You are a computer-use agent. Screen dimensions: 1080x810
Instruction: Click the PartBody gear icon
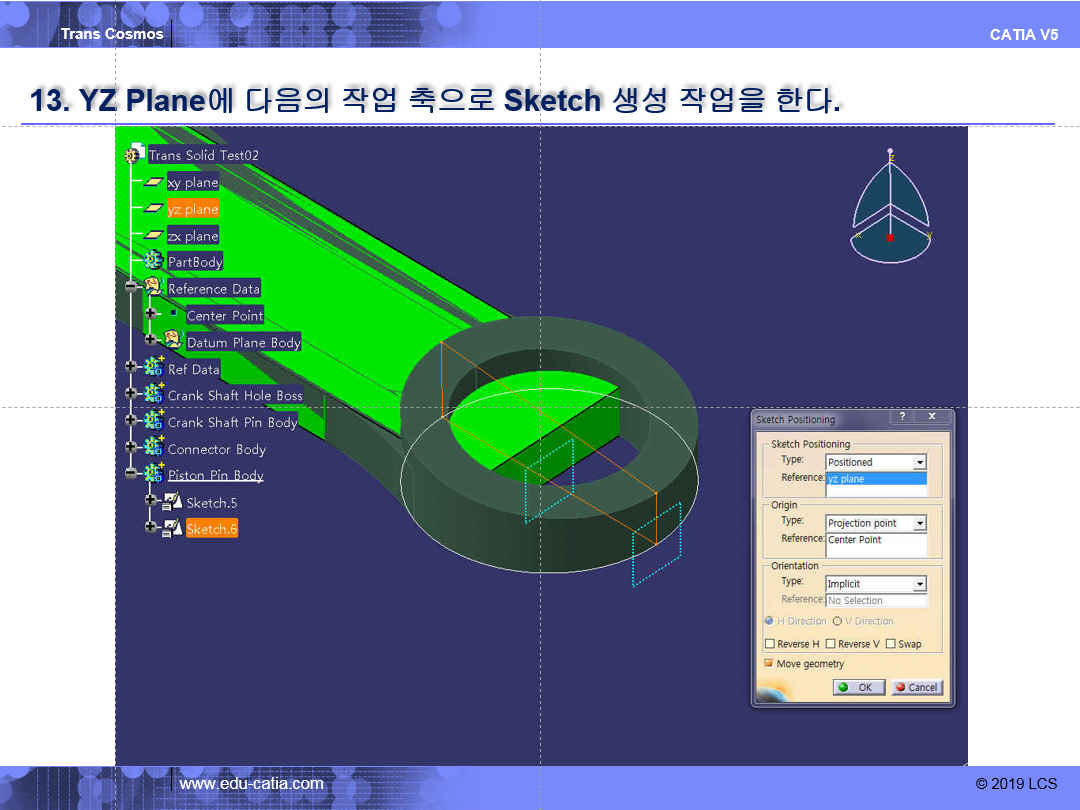[154, 261]
